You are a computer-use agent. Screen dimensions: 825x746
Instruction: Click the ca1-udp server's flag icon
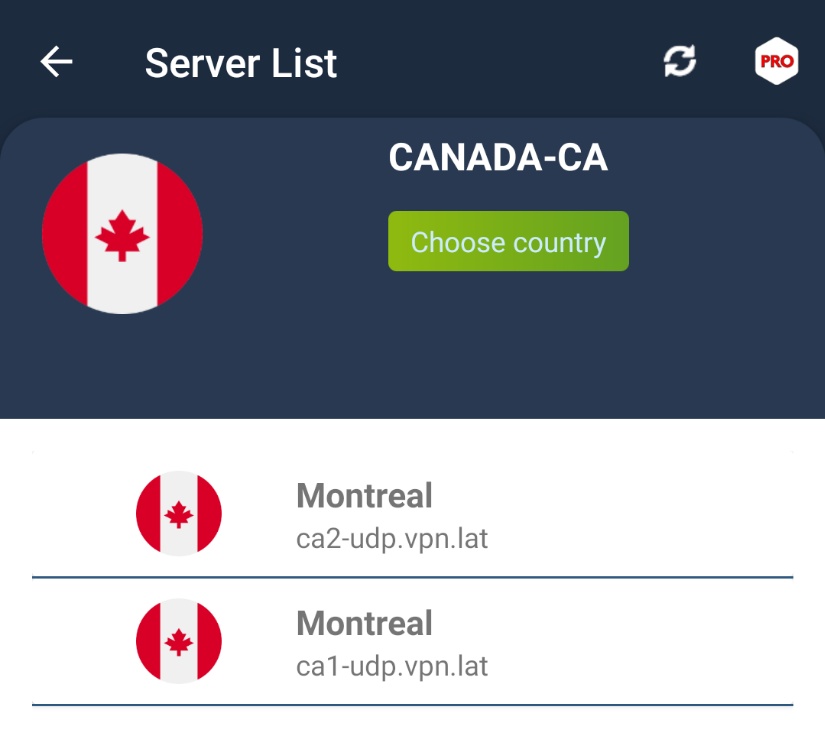[178, 642]
